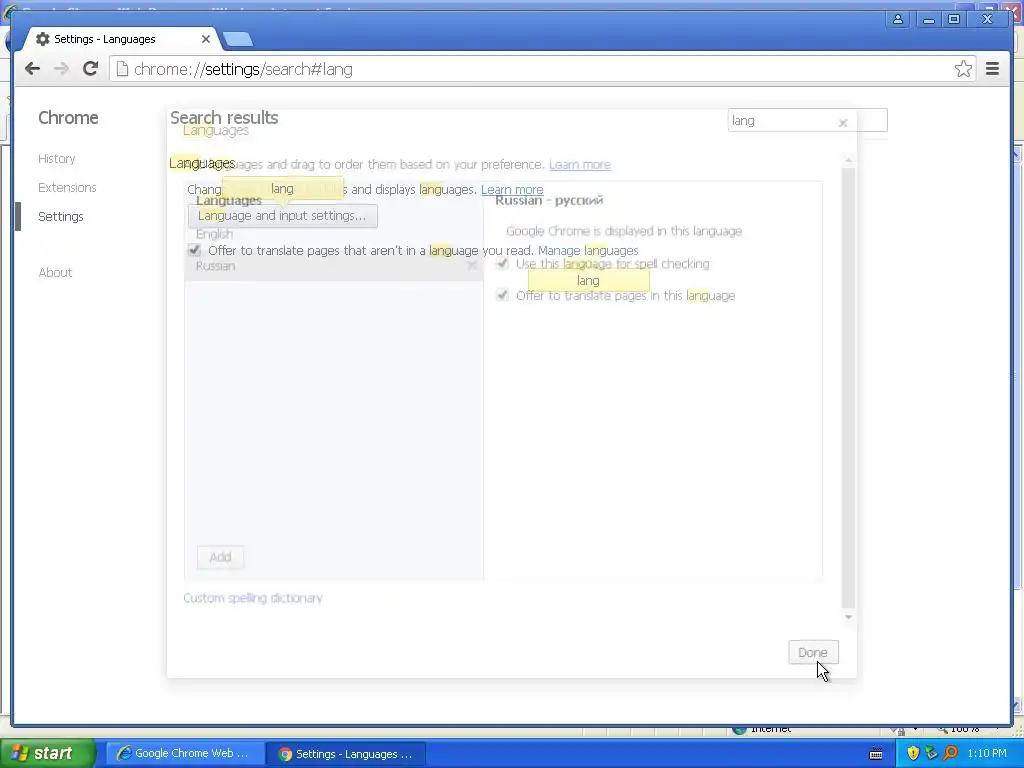Click the dialog scrollbar up arrow
Viewport: 1024px width, 768px height.
pos(848,160)
